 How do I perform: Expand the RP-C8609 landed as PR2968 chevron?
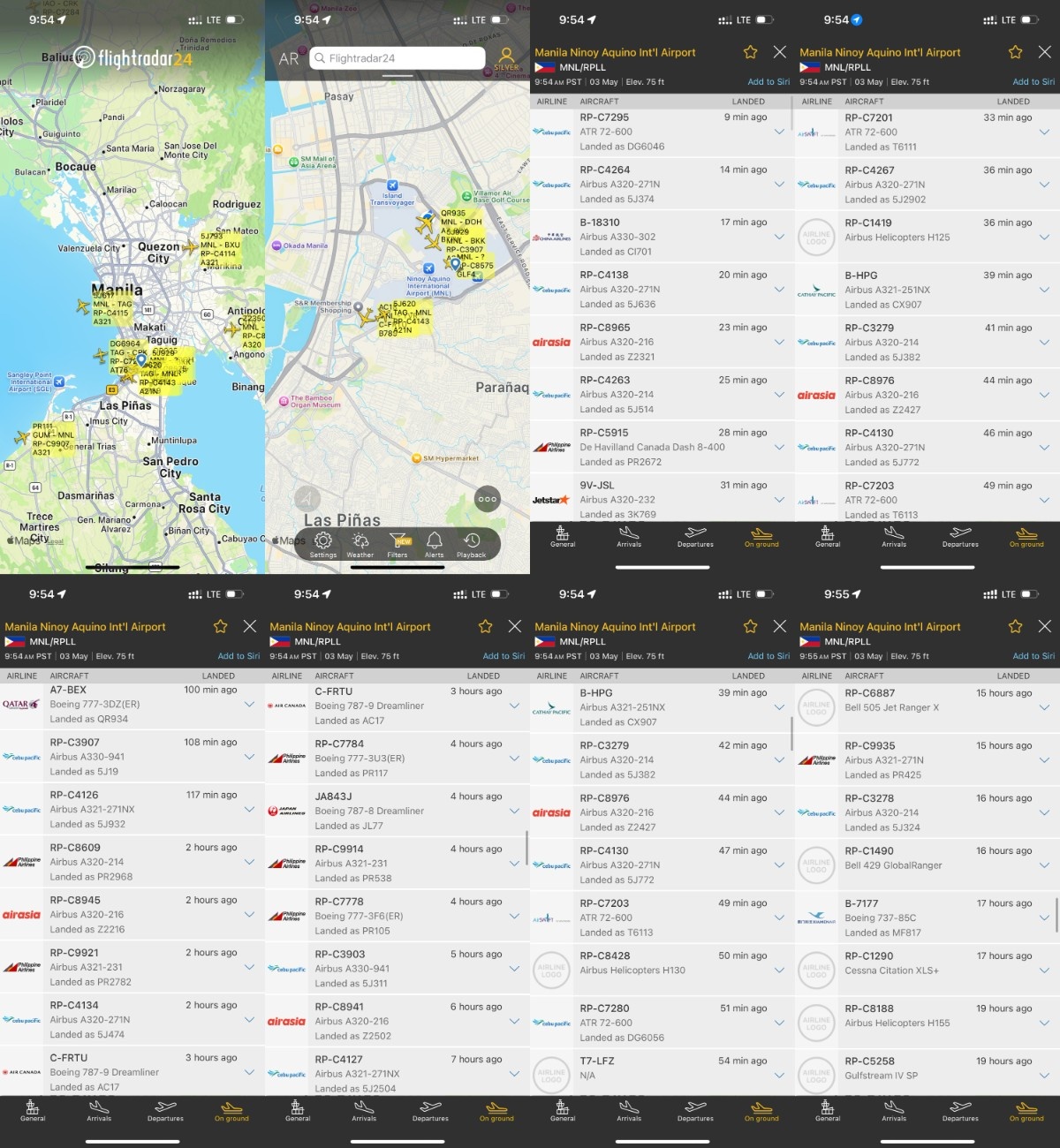click(x=249, y=862)
